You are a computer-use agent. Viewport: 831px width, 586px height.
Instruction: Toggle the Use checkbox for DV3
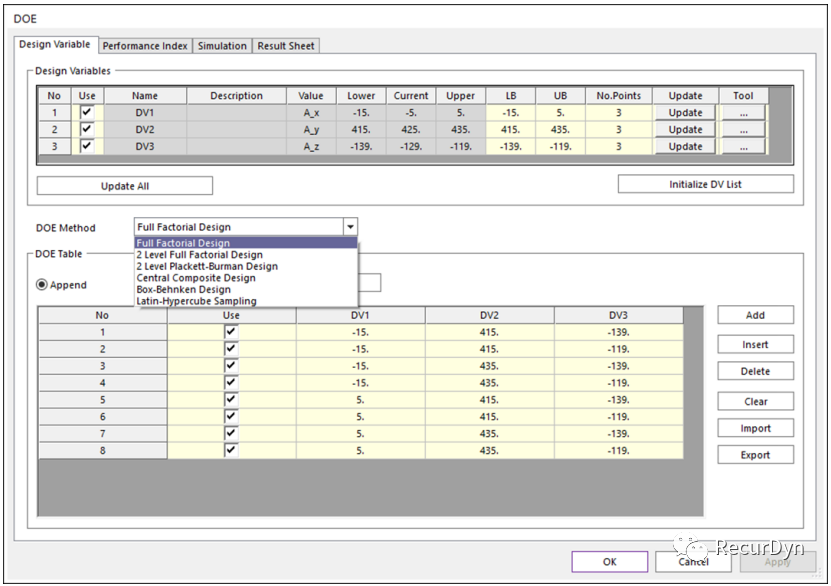point(86,146)
